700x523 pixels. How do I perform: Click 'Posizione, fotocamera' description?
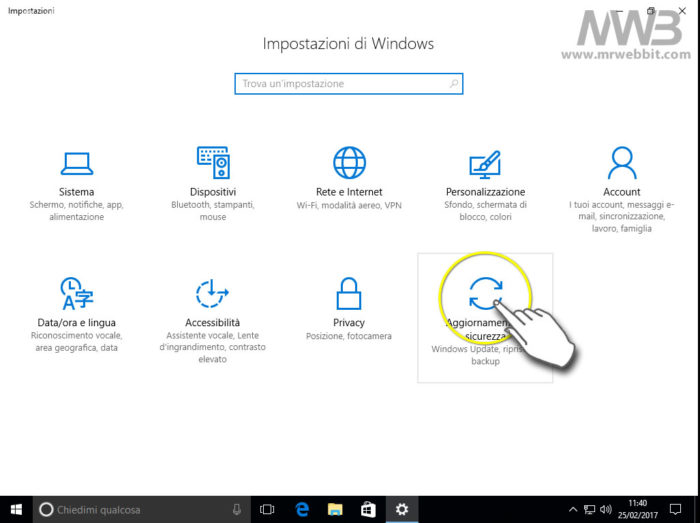(x=349, y=336)
